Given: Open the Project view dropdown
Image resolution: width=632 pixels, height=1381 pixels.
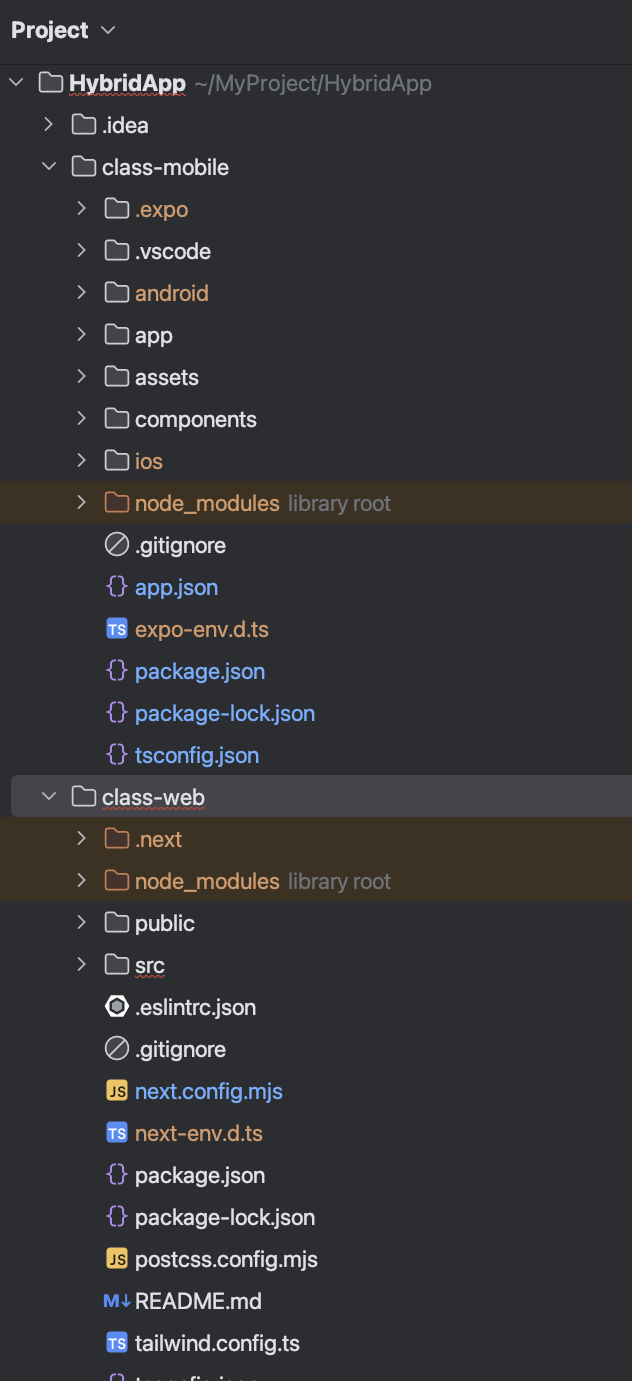Looking at the screenshot, I should click(x=108, y=30).
